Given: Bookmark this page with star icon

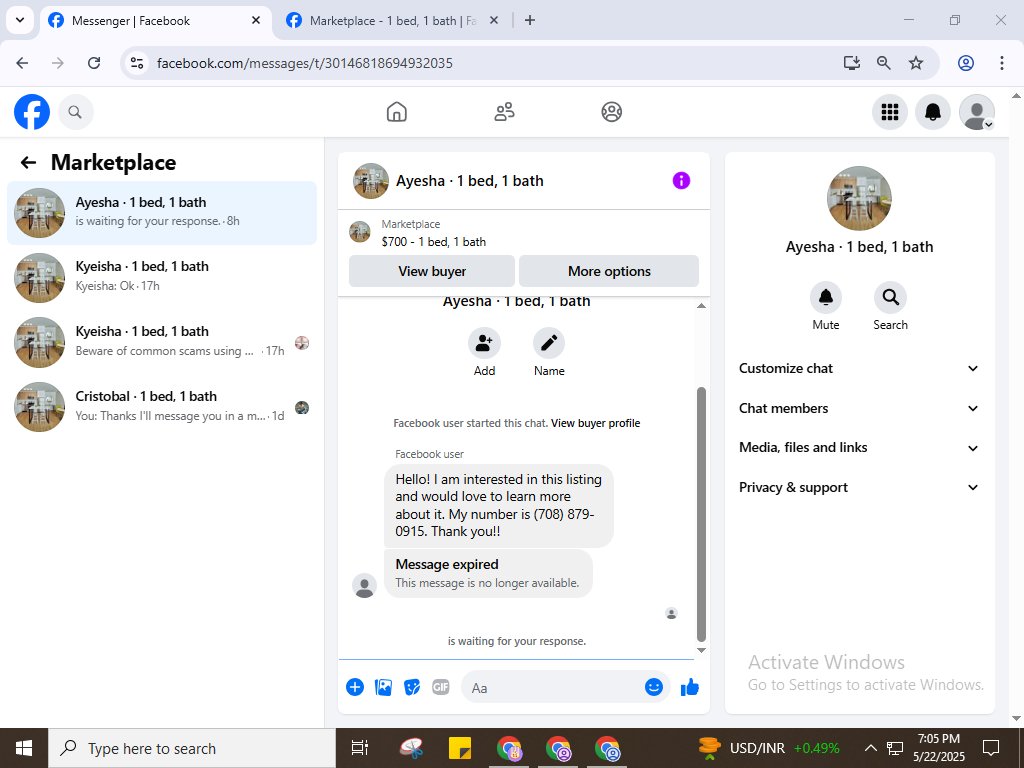Looking at the screenshot, I should [x=916, y=63].
